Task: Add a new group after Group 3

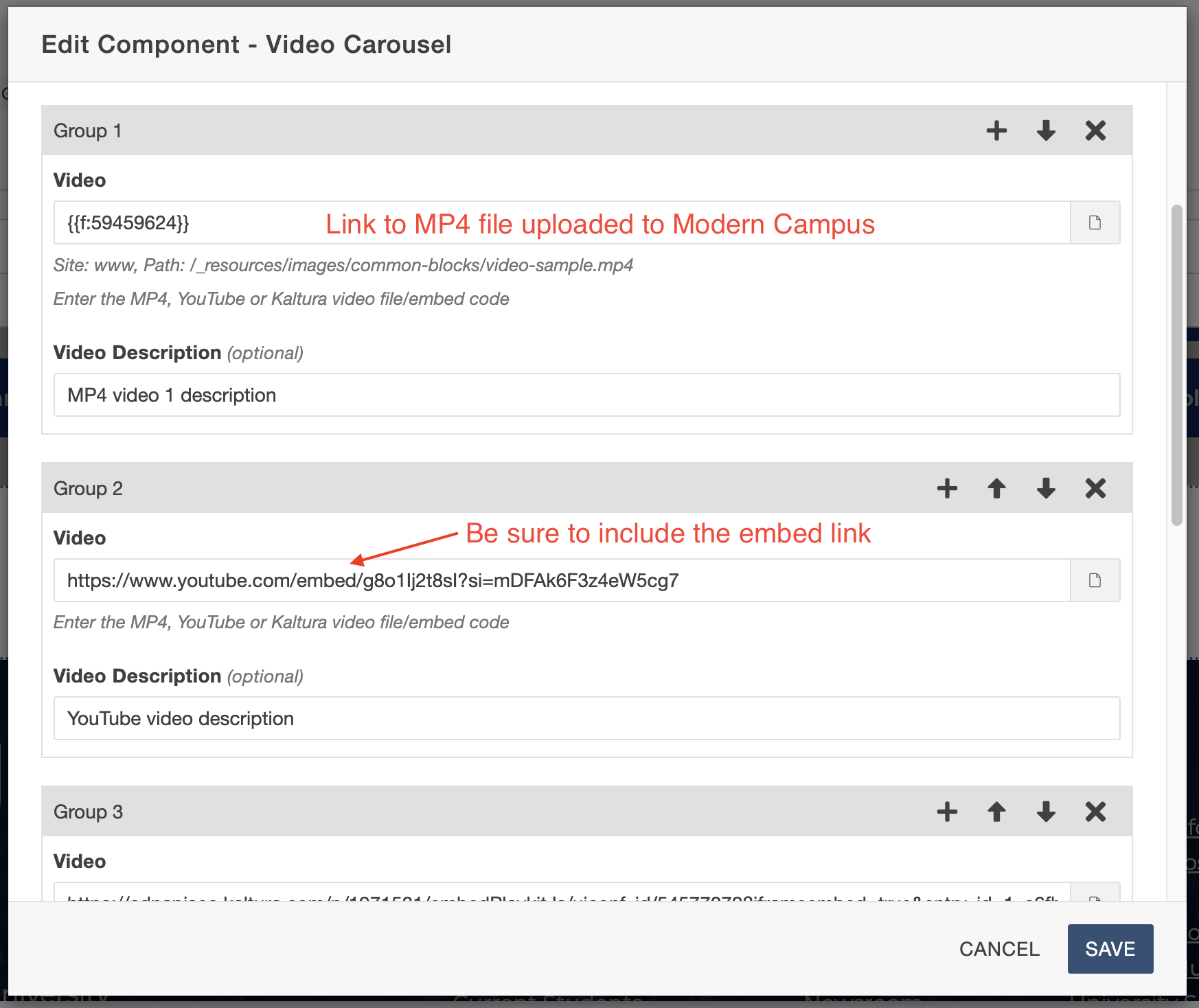Action: 947,812
